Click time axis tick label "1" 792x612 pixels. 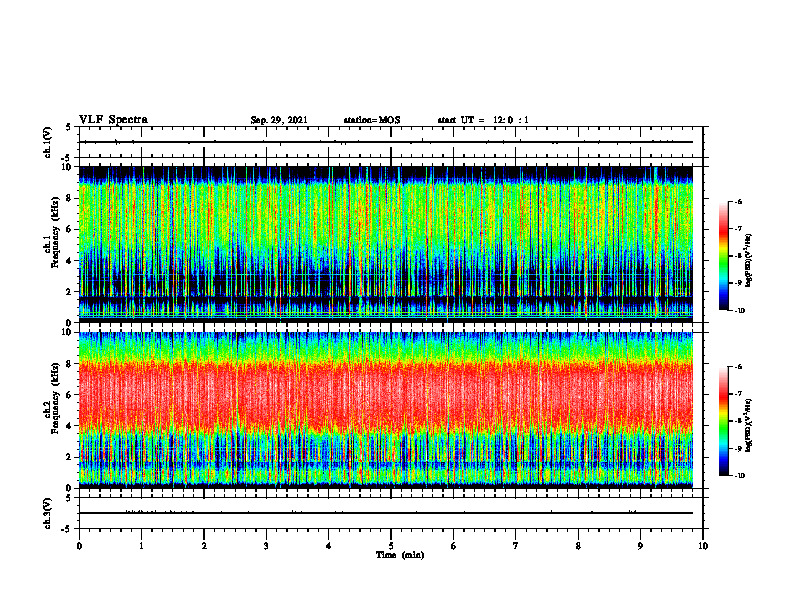[x=141, y=546]
